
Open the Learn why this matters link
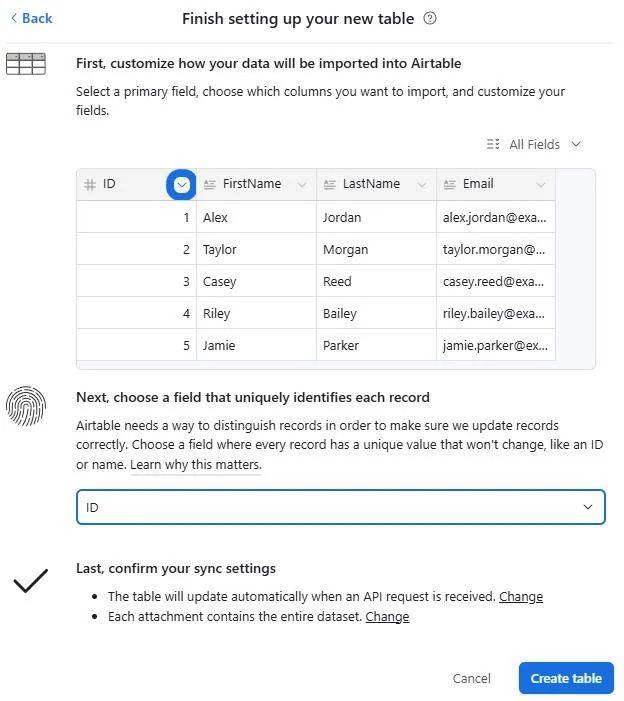point(196,465)
